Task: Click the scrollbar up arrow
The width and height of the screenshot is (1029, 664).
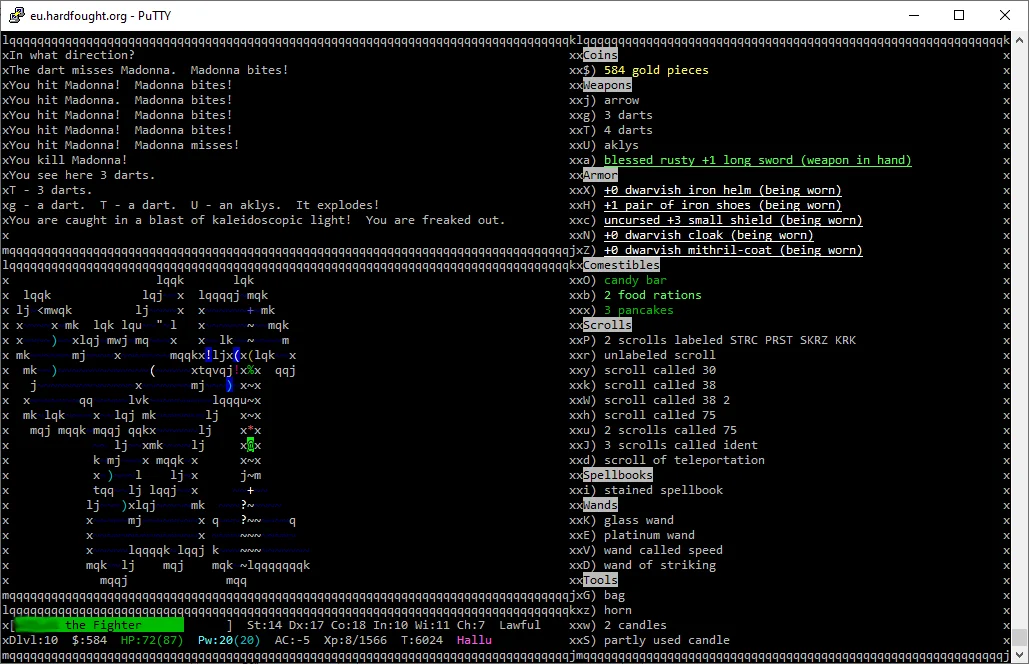Action: pyautogui.click(x=1019, y=39)
